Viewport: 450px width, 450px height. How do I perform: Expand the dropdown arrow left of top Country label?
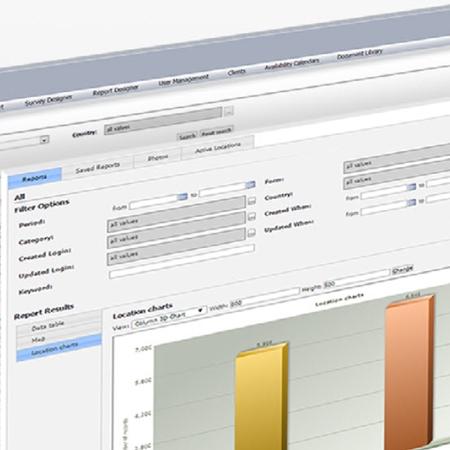(45, 140)
